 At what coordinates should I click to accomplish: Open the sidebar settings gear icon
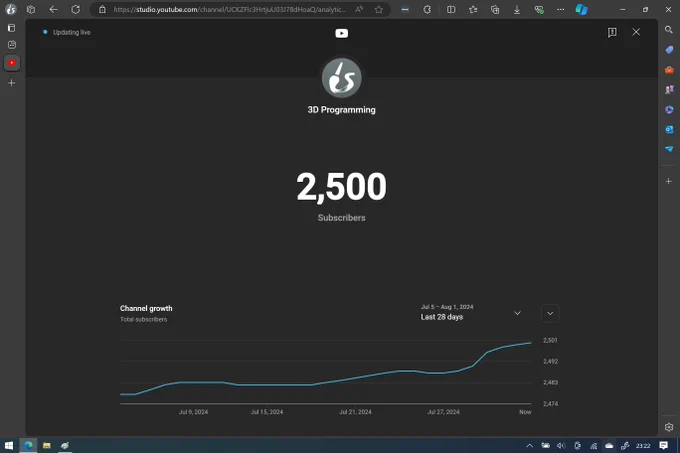[x=669, y=427]
